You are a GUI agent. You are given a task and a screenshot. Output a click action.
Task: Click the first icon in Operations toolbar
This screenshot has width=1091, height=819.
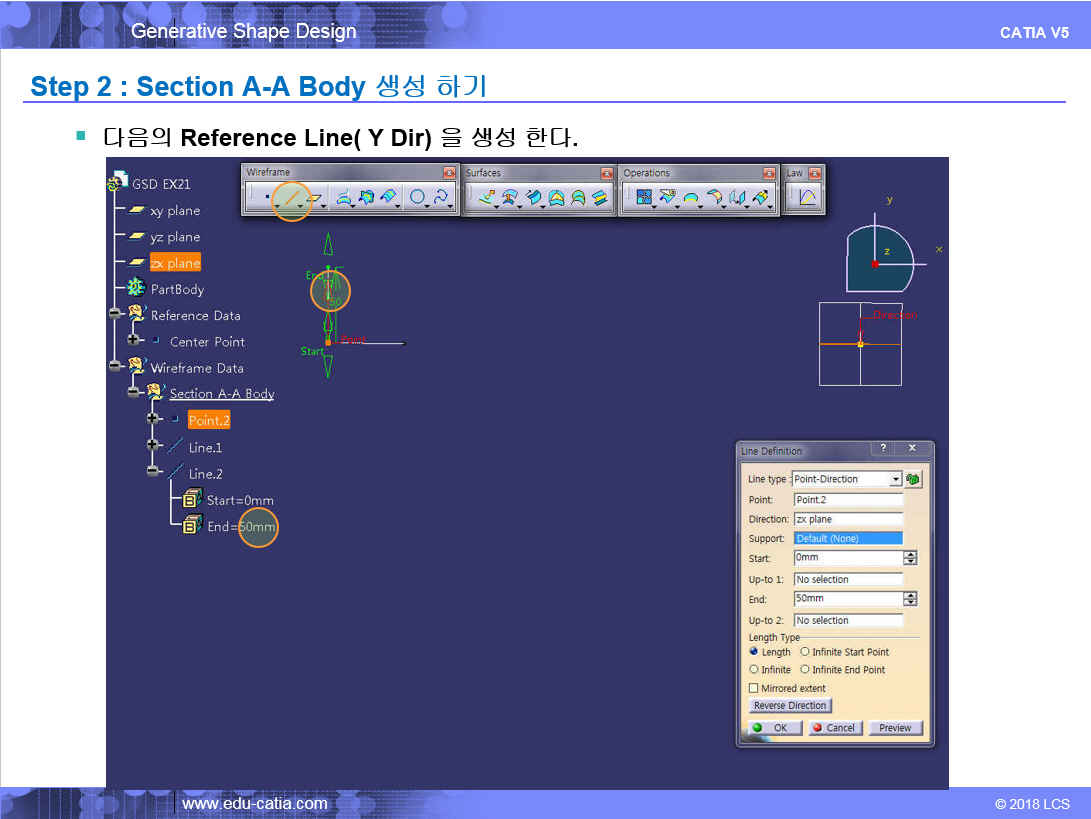(644, 198)
